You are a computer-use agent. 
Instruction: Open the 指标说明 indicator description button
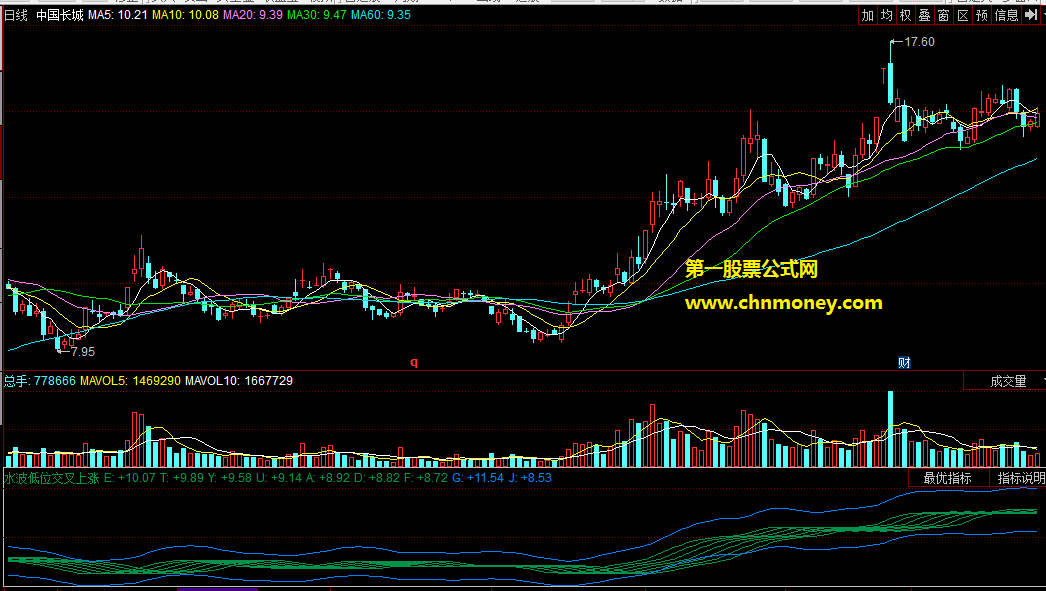[1020, 478]
